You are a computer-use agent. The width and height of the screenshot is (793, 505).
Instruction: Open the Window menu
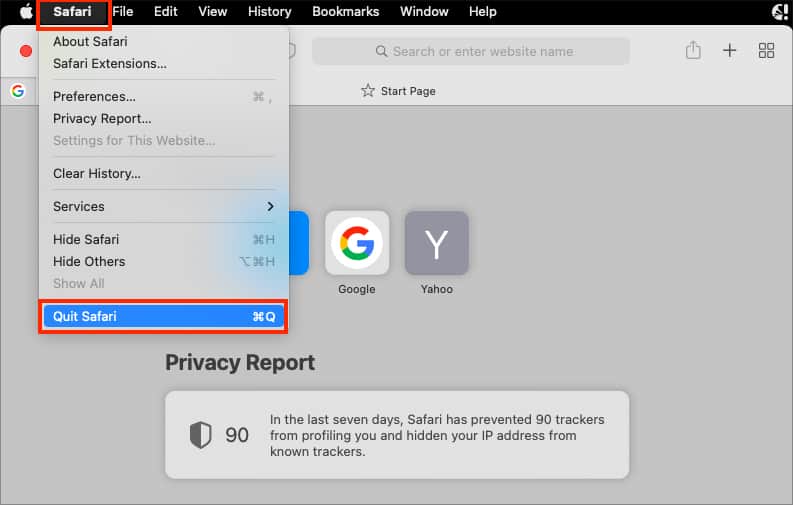[424, 11]
